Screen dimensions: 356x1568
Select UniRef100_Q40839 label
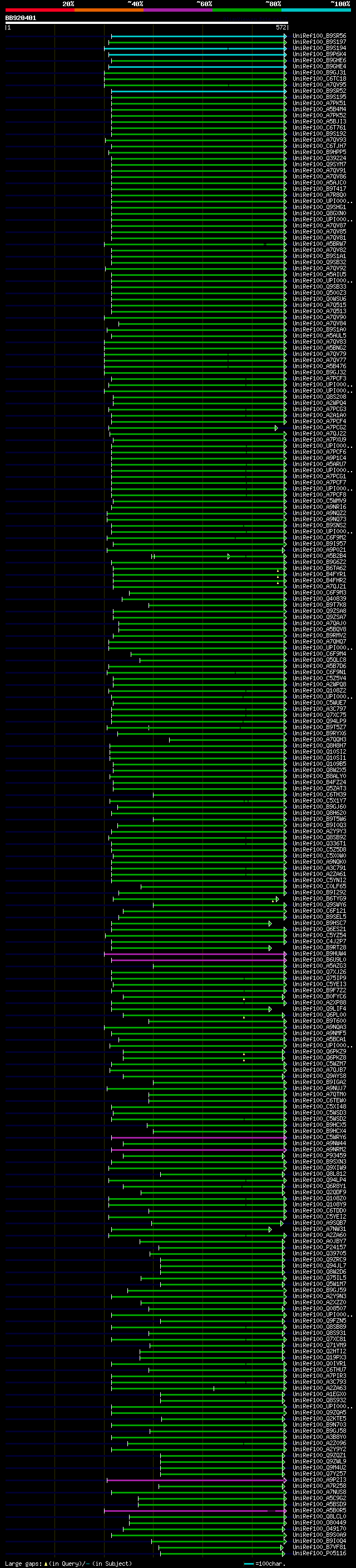[x=319, y=599]
